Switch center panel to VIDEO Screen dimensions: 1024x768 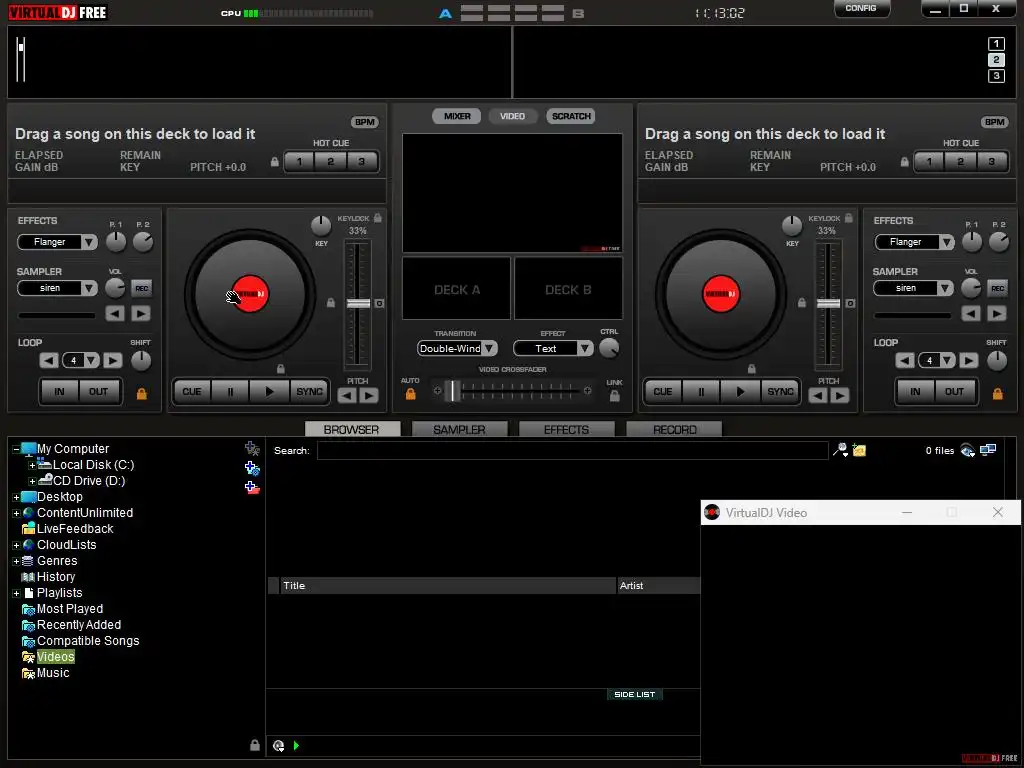[512, 116]
